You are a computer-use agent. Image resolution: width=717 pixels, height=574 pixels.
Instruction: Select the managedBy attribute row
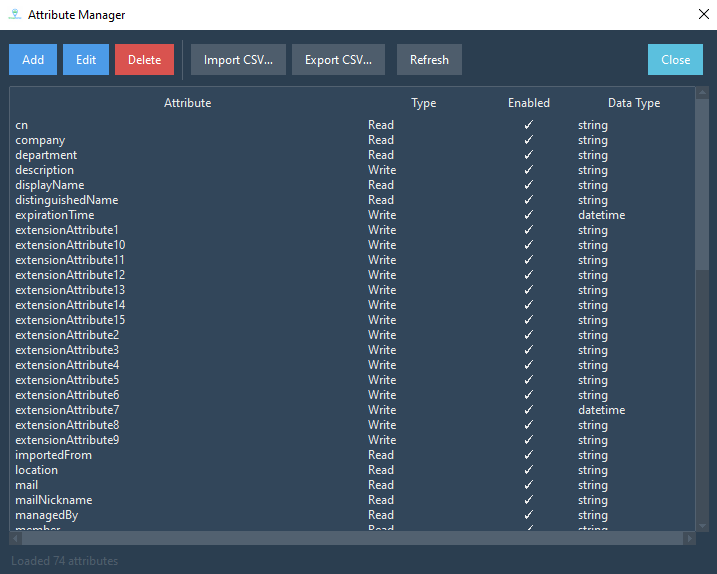[x=46, y=515]
